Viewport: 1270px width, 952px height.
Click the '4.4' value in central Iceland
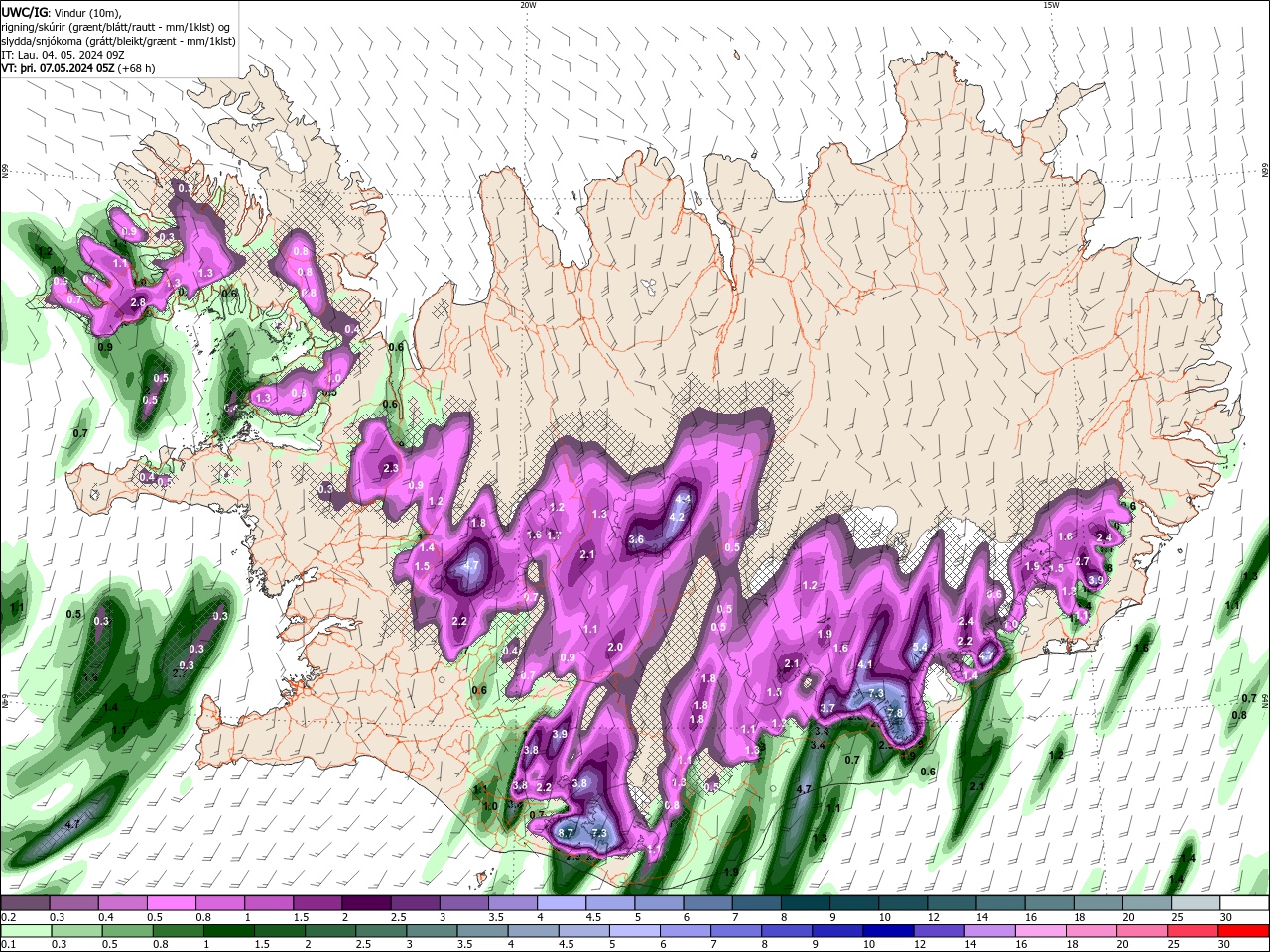682,500
